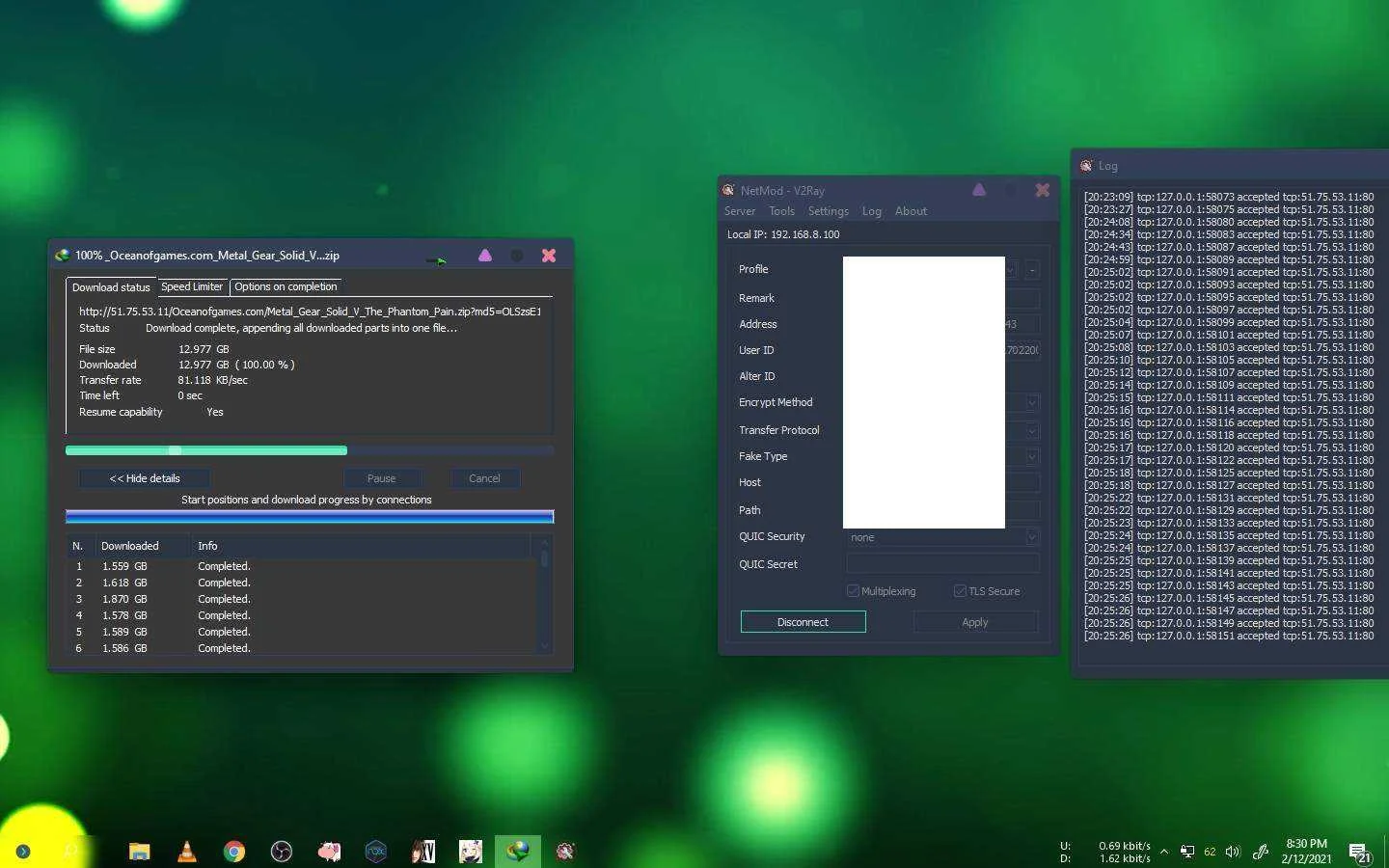Open the volume speaker tray icon
Image resolution: width=1389 pixels, height=868 pixels.
(1233, 852)
